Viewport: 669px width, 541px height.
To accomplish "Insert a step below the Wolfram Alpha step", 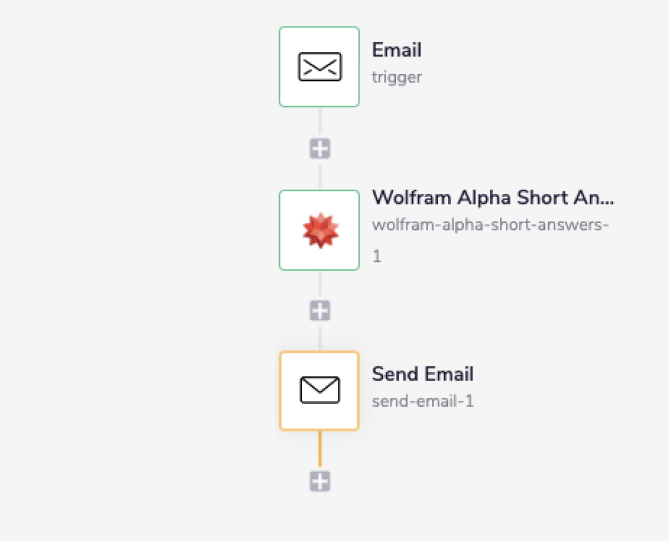I will [320, 310].
